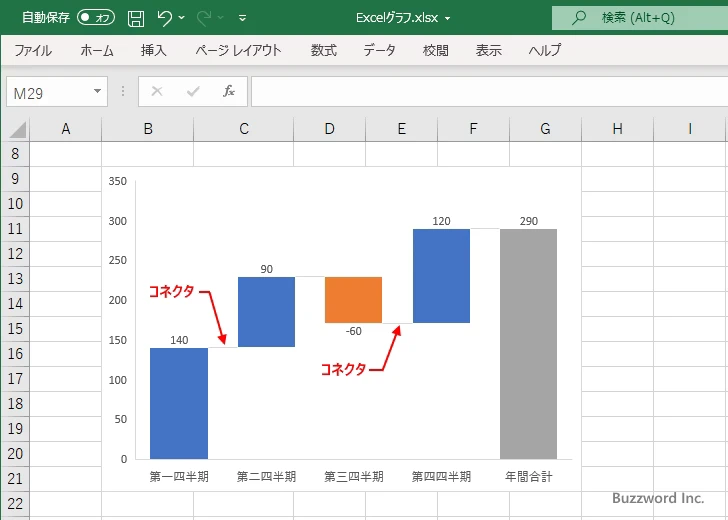Toggle the 自動保存 AutoSave switch

(x=96, y=18)
